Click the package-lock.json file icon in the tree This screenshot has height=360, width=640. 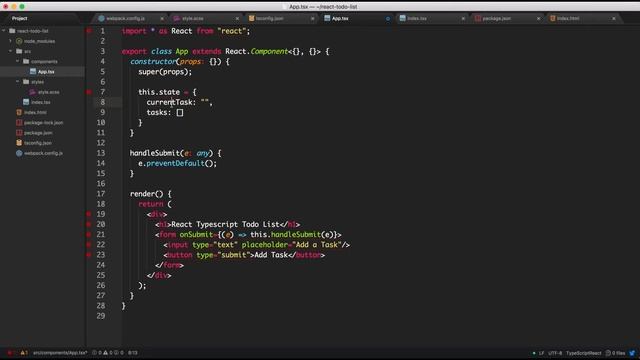19,122
